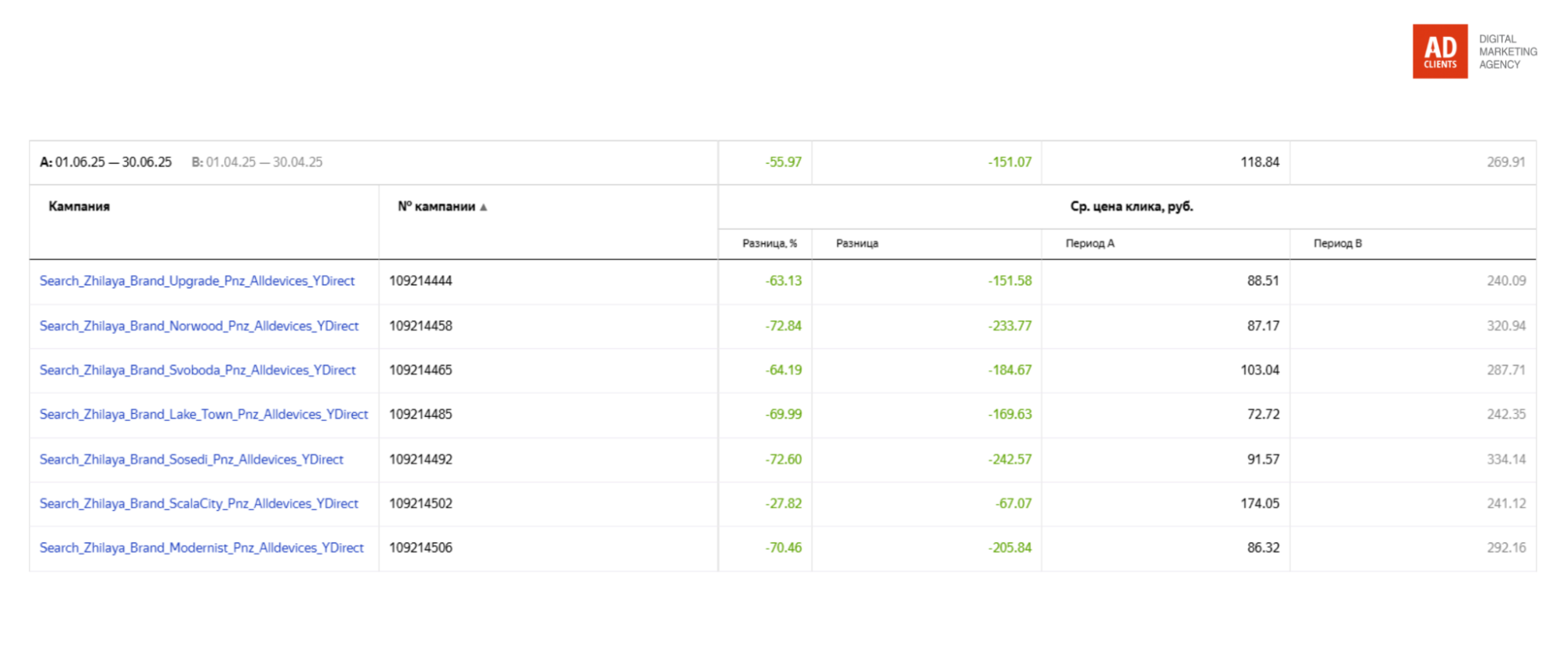Click total average click price 118.84
1568x660 pixels.
[x=1259, y=162]
